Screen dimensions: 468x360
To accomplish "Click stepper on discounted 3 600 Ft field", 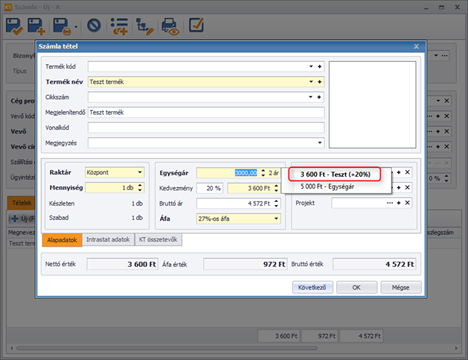I will pyautogui.click(x=276, y=188).
